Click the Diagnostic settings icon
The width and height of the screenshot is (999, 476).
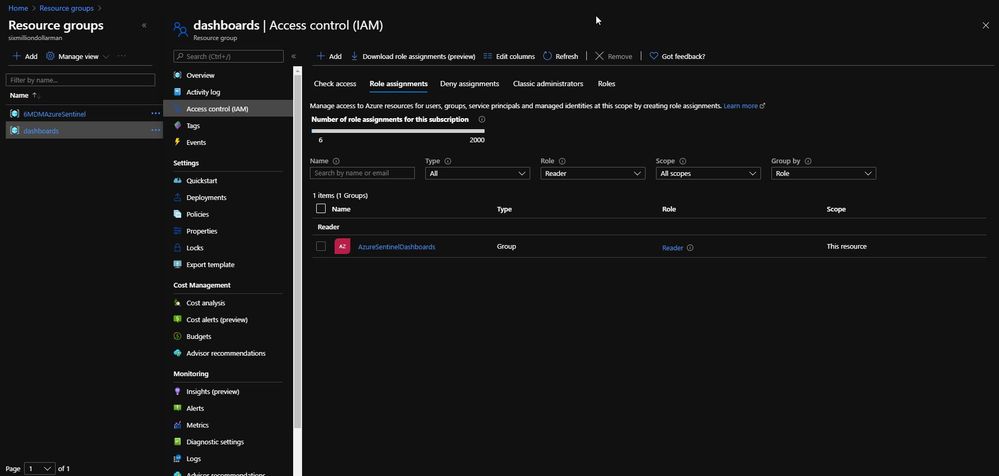(x=178, y=442)
